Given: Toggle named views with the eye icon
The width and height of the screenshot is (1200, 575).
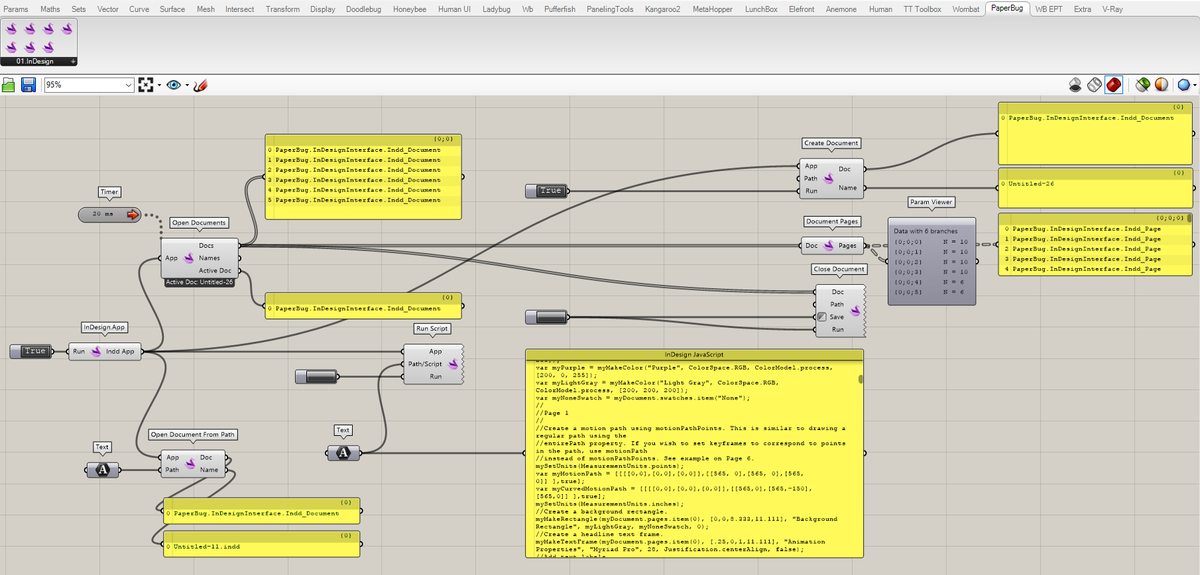Looking at the screenshot, I should pyautogui.click(x=174, y=86).
